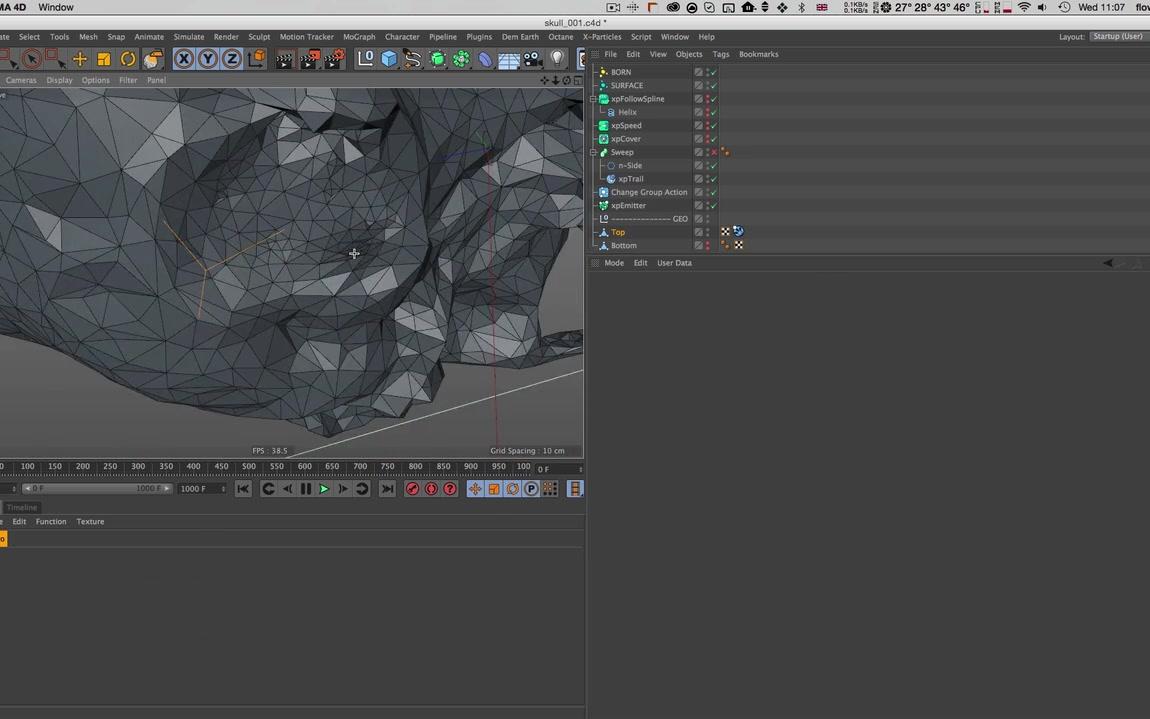
Task: Click the Light object icon
Action: pyautogui.click(x=557, y=59)
